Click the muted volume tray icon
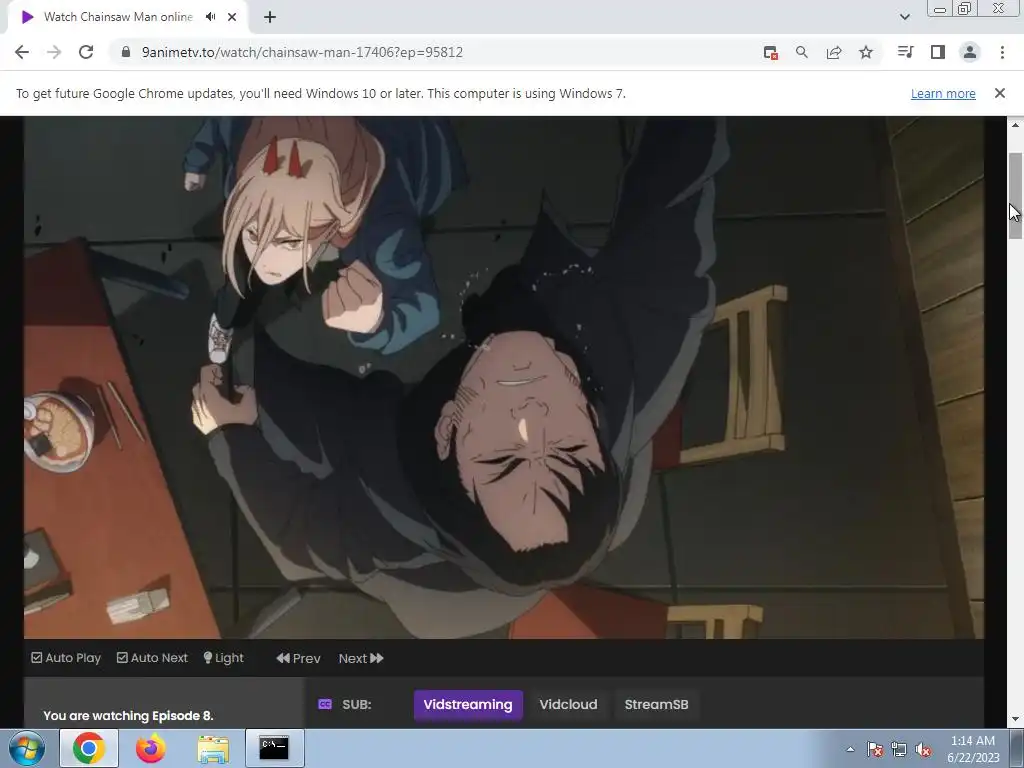The width and height of the screenshot is (1024, 768). point(923,749)
